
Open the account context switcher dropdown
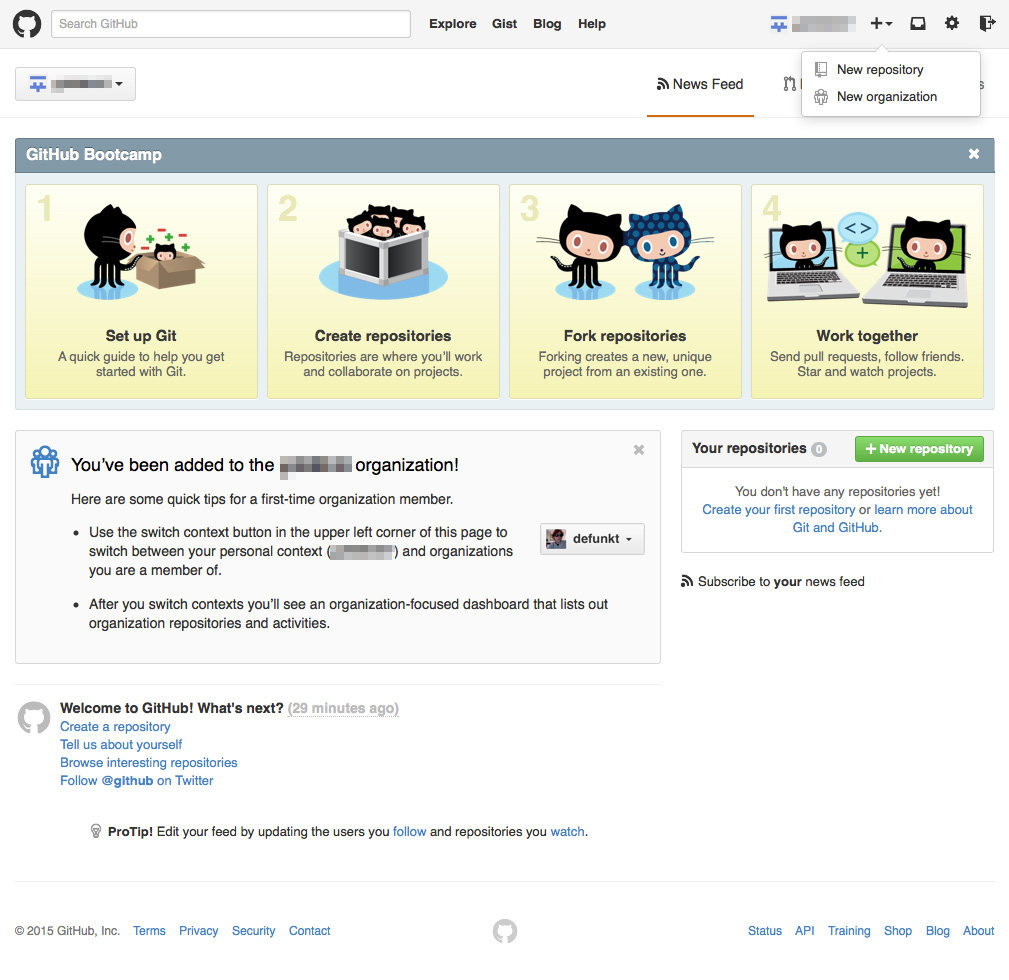pyautogui.click(x=75, y=84)
